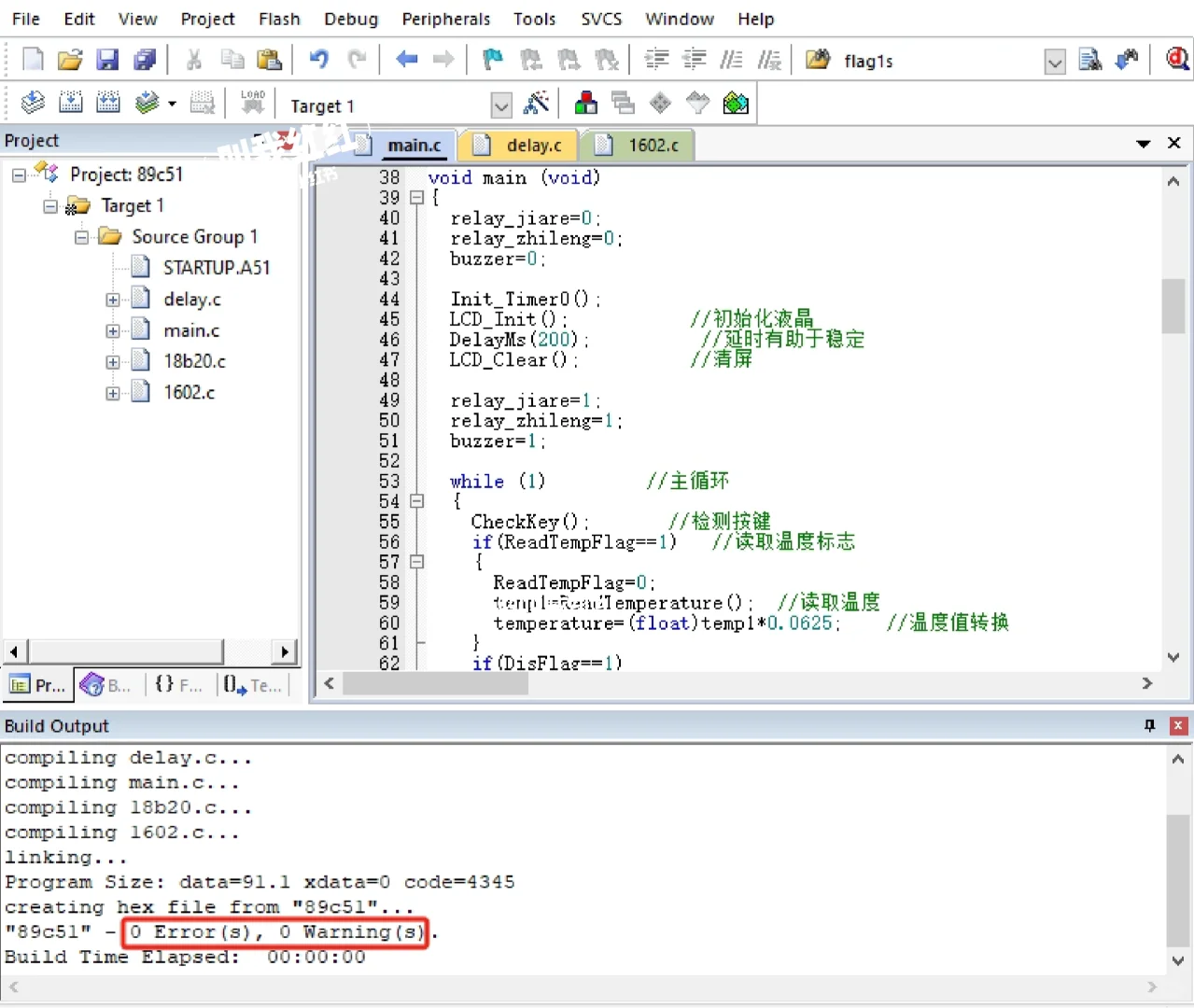1194x1008 pixels.
Task: Click the LOAD download to flash icon
Action: [252, 103]
